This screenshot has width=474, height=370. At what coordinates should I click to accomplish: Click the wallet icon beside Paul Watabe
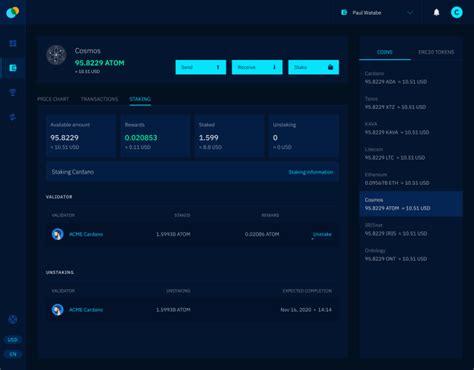(x=344, y=13)
